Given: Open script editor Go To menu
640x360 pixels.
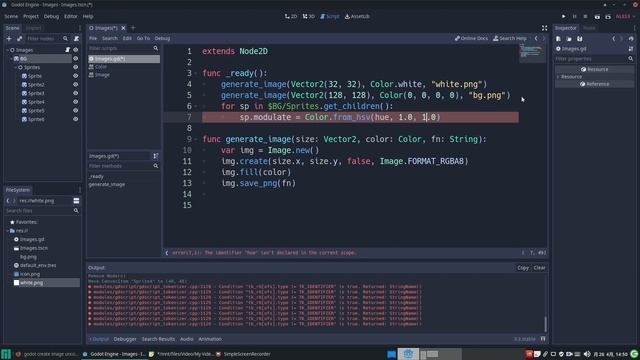Looking at the screenshot, I should (143, 38).
